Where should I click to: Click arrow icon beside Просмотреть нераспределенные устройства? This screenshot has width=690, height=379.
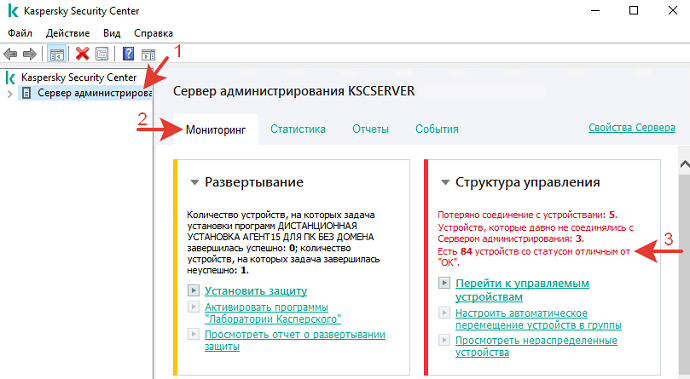pyautogui.click(x=444, y=340)
